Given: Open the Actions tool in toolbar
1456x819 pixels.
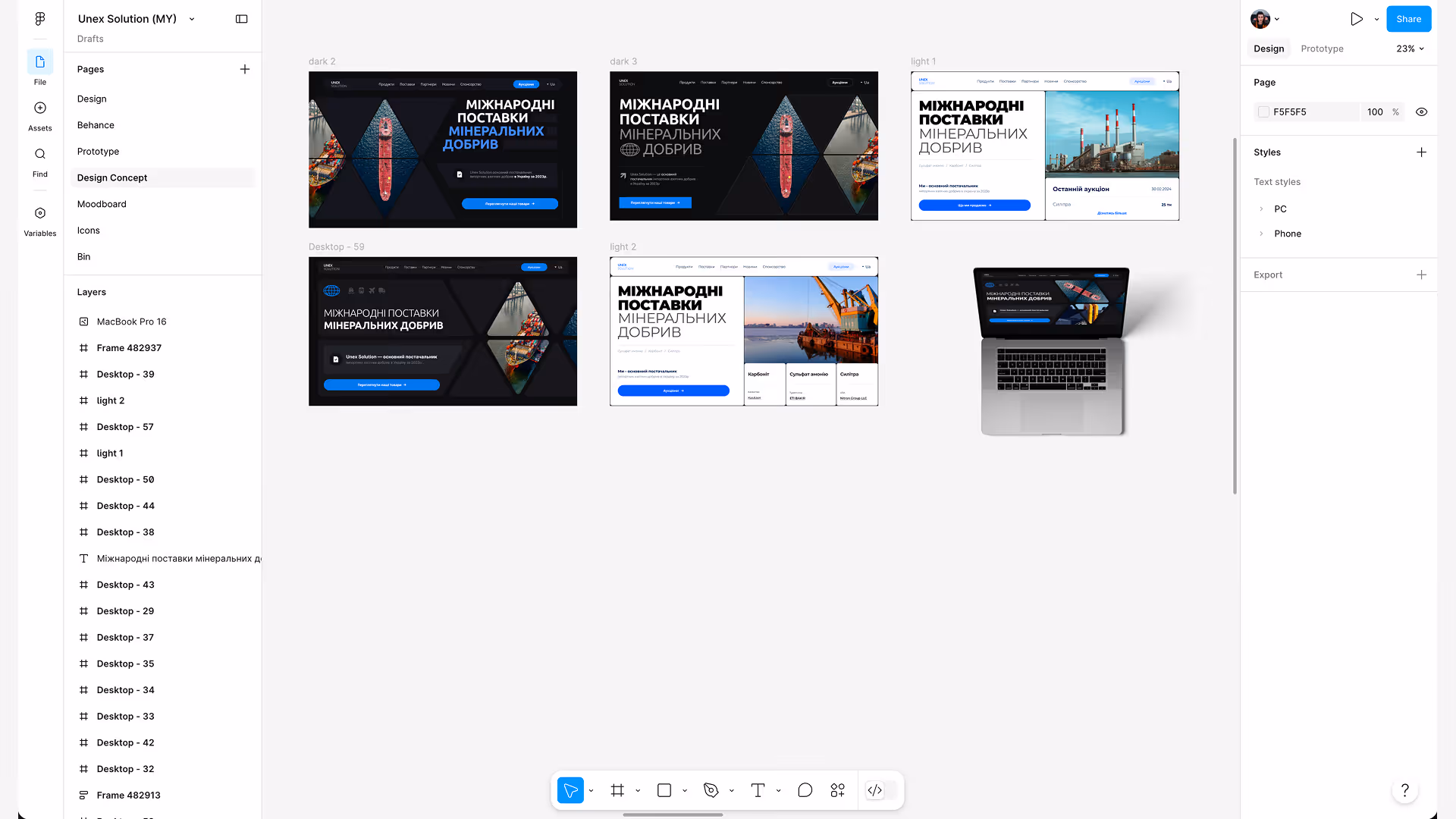Looking at the screenshot, I should click(x=837, y=790).
